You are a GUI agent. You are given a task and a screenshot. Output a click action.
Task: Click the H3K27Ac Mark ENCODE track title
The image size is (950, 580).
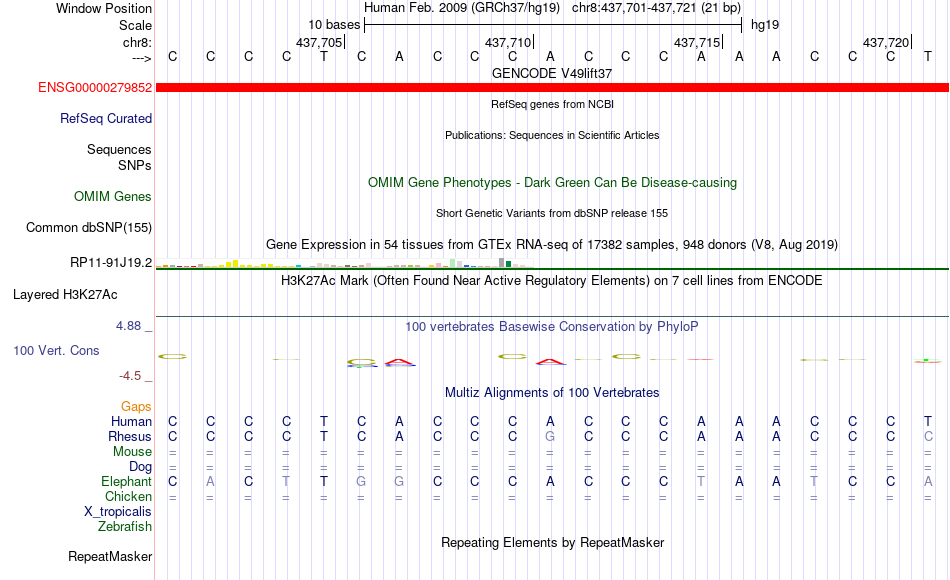pyautogui.click(x=552, y=280)
